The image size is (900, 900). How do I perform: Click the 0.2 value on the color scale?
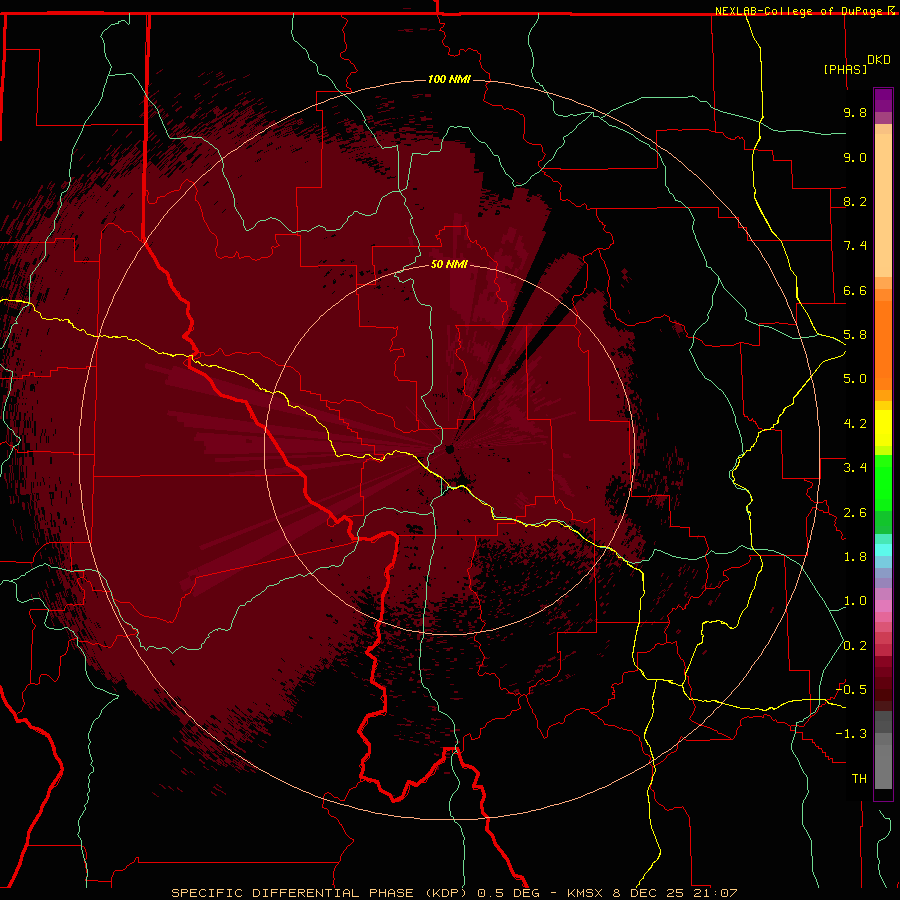[855, 646]
